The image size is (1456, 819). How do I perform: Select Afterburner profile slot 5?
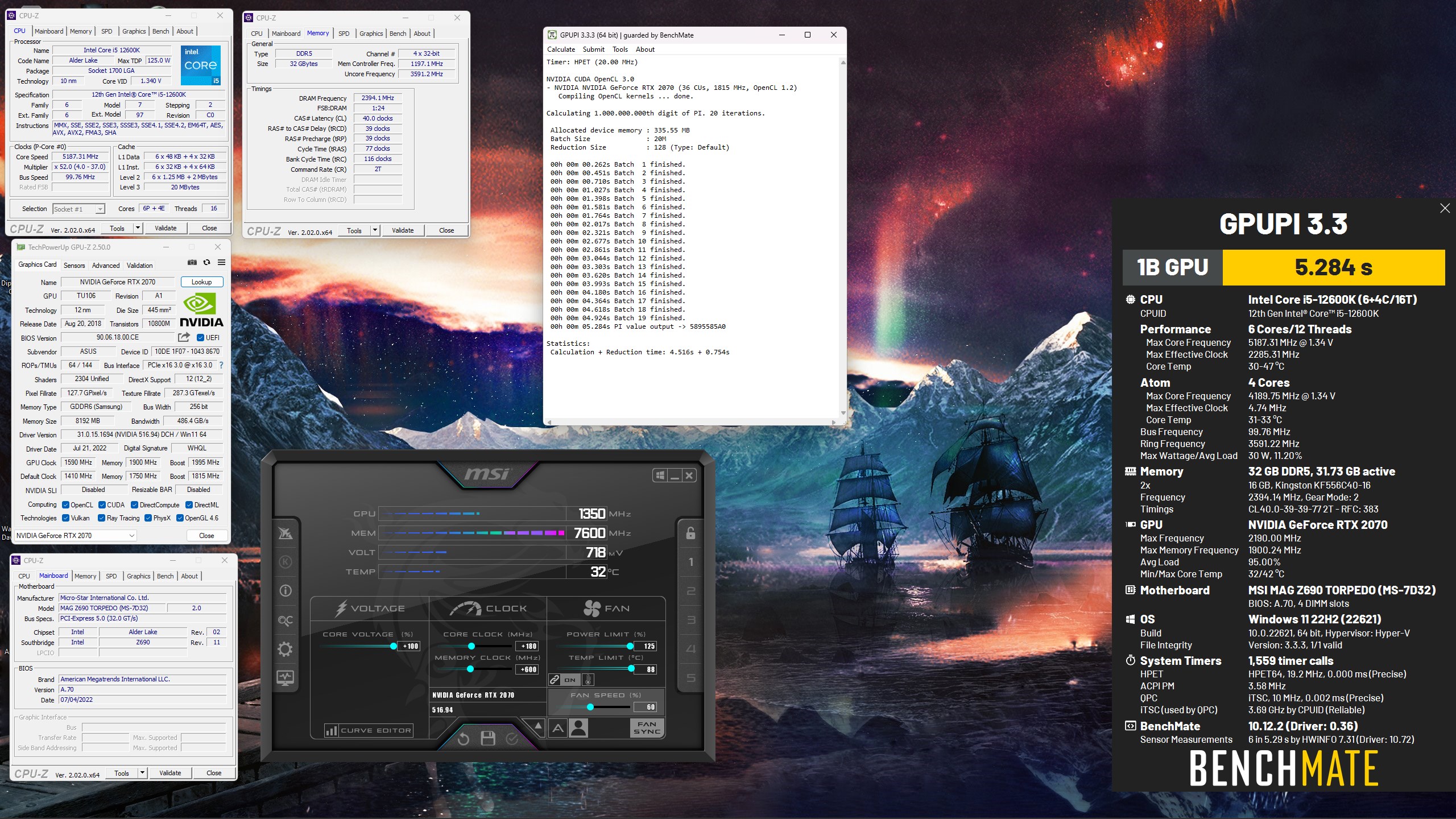coord(690,678)
